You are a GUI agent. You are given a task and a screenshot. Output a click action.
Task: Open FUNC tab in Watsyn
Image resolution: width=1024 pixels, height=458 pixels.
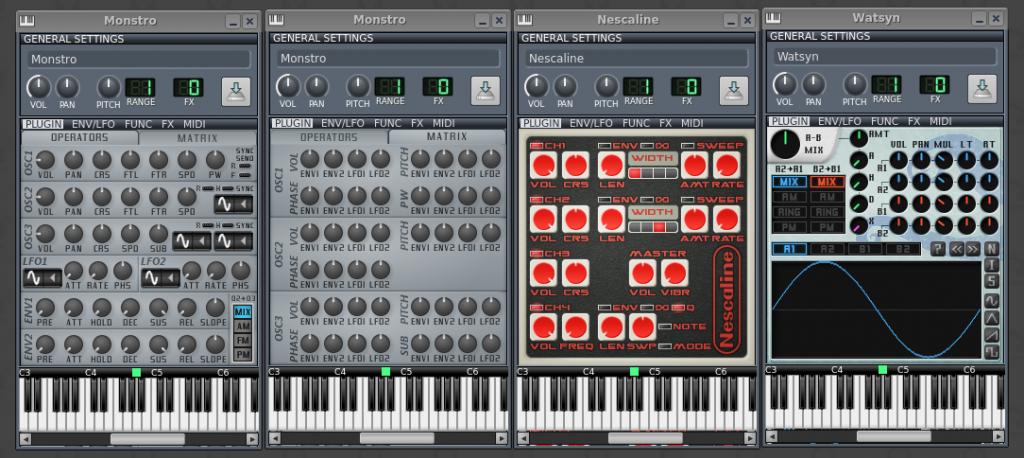[x=885, y=121]
